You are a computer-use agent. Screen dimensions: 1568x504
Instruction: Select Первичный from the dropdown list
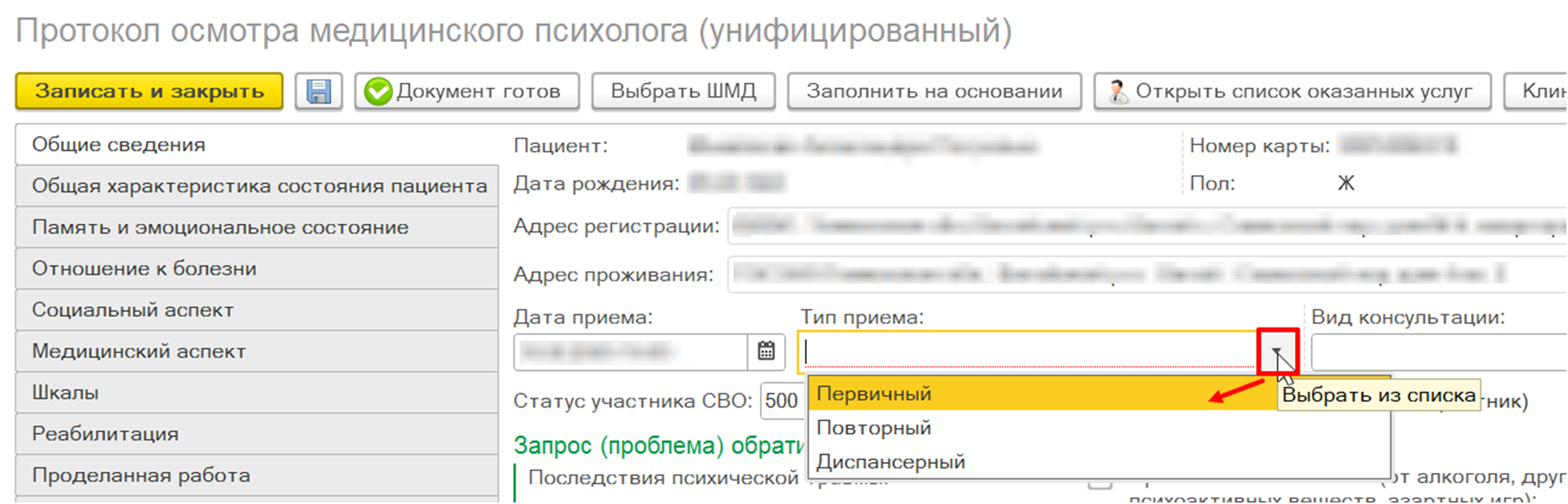click(x=874, y=394)
